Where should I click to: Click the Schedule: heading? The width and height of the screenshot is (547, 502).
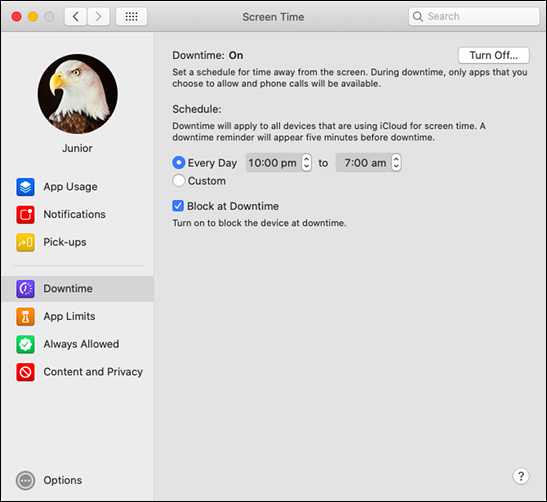[197, 109]
